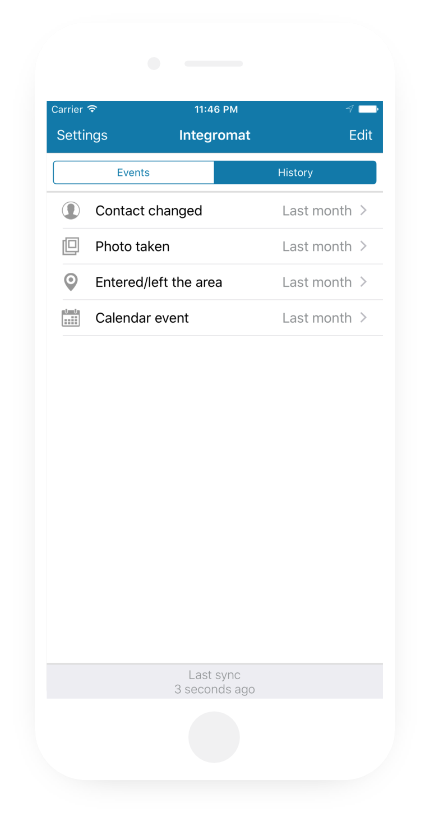The width and height of the screenshot is (430, 823).
Task: Tap the Photo taken stacked photos icon
Action: tap(71, 246)
